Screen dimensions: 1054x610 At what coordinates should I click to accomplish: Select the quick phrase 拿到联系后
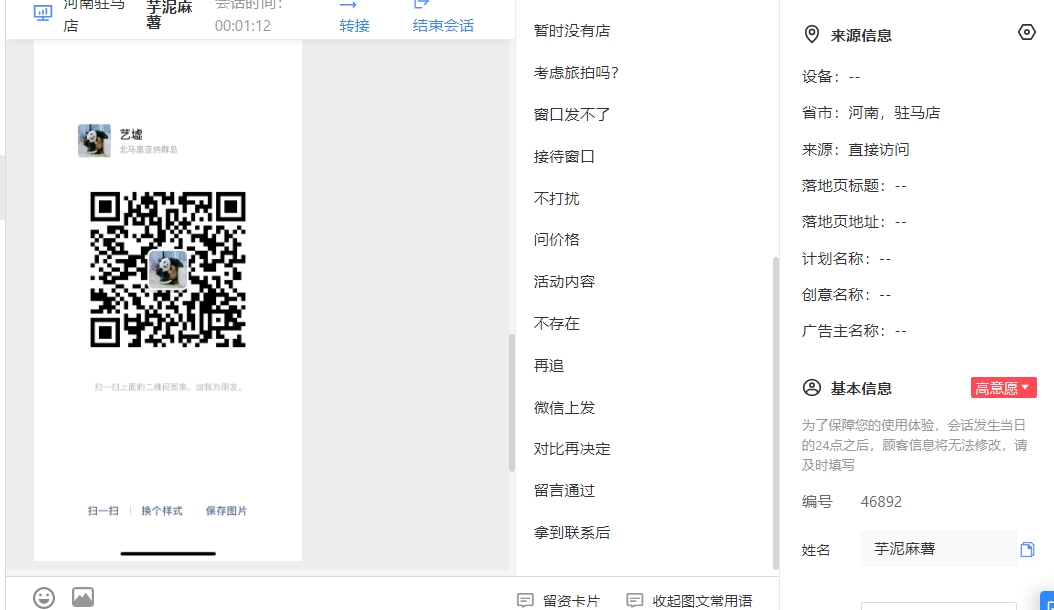click(571, 533)
